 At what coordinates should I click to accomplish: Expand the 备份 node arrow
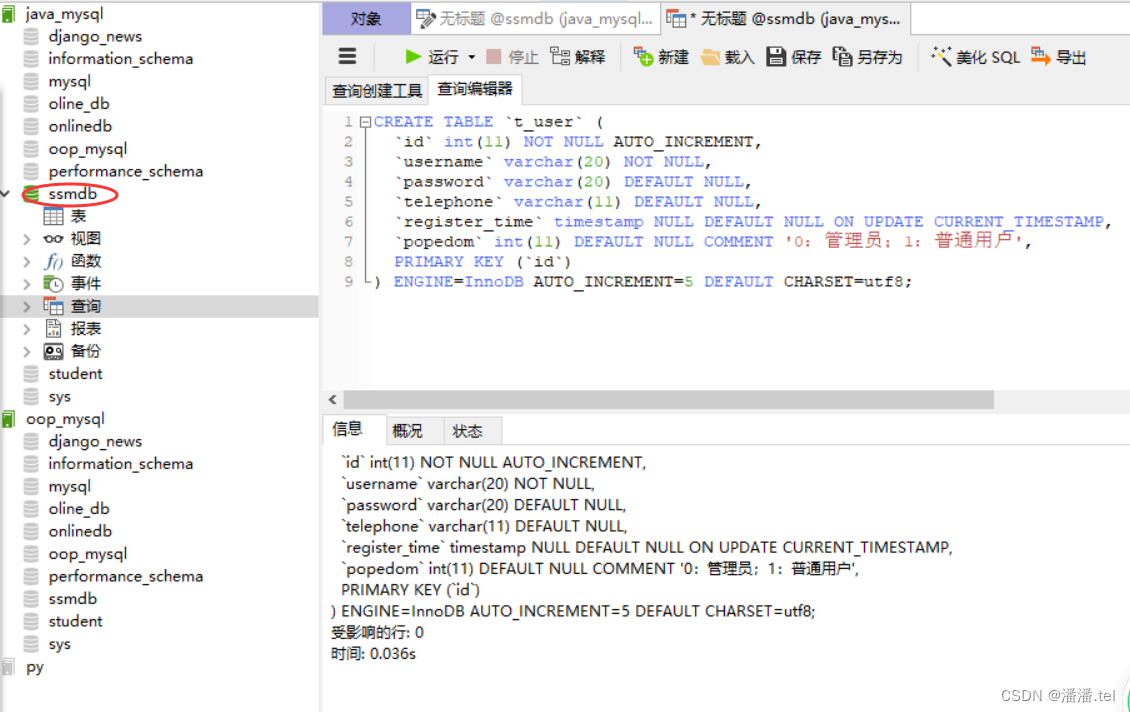pyautogui.click(x=27, y=352)
